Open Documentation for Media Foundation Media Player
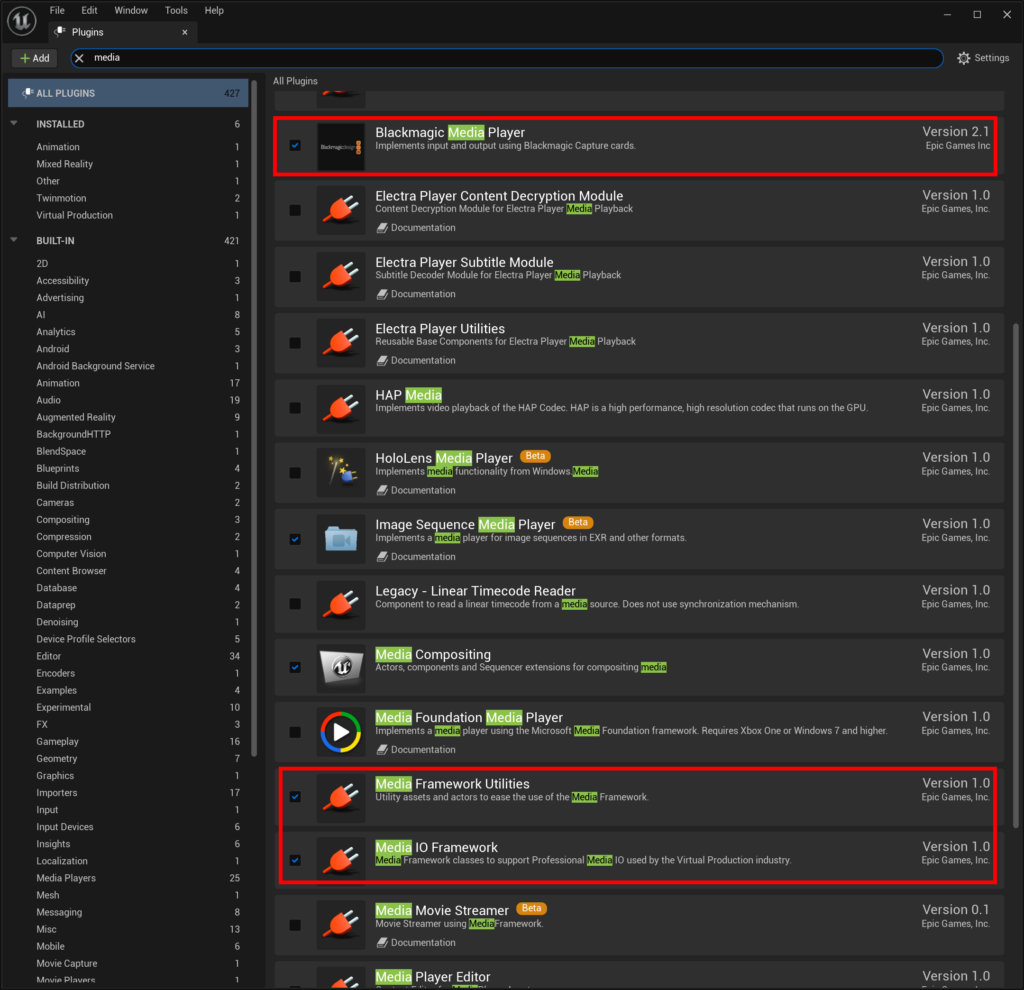1024x990 pixels. (417, 750)
